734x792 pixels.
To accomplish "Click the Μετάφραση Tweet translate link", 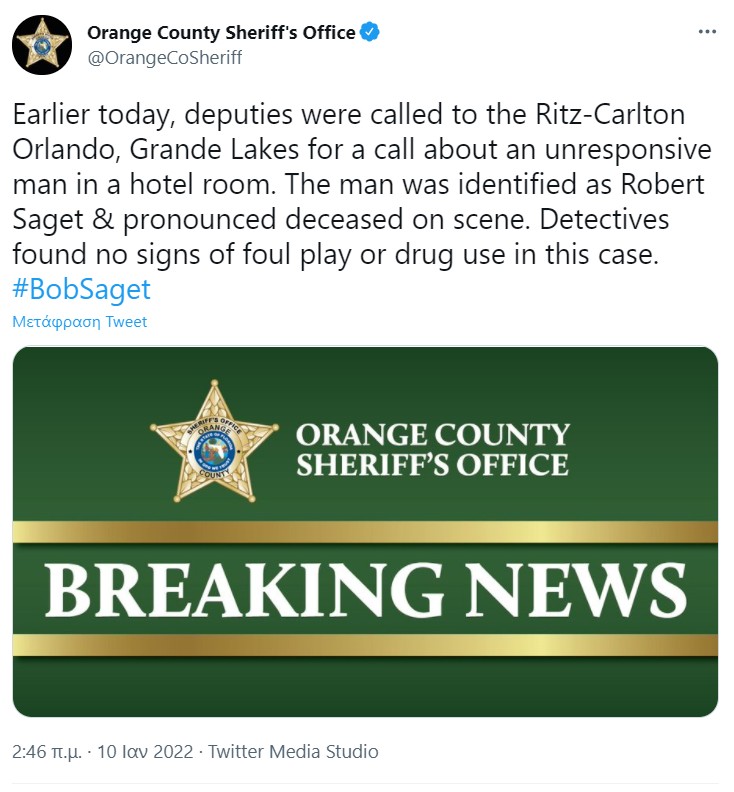I will (x=80, y=322).
